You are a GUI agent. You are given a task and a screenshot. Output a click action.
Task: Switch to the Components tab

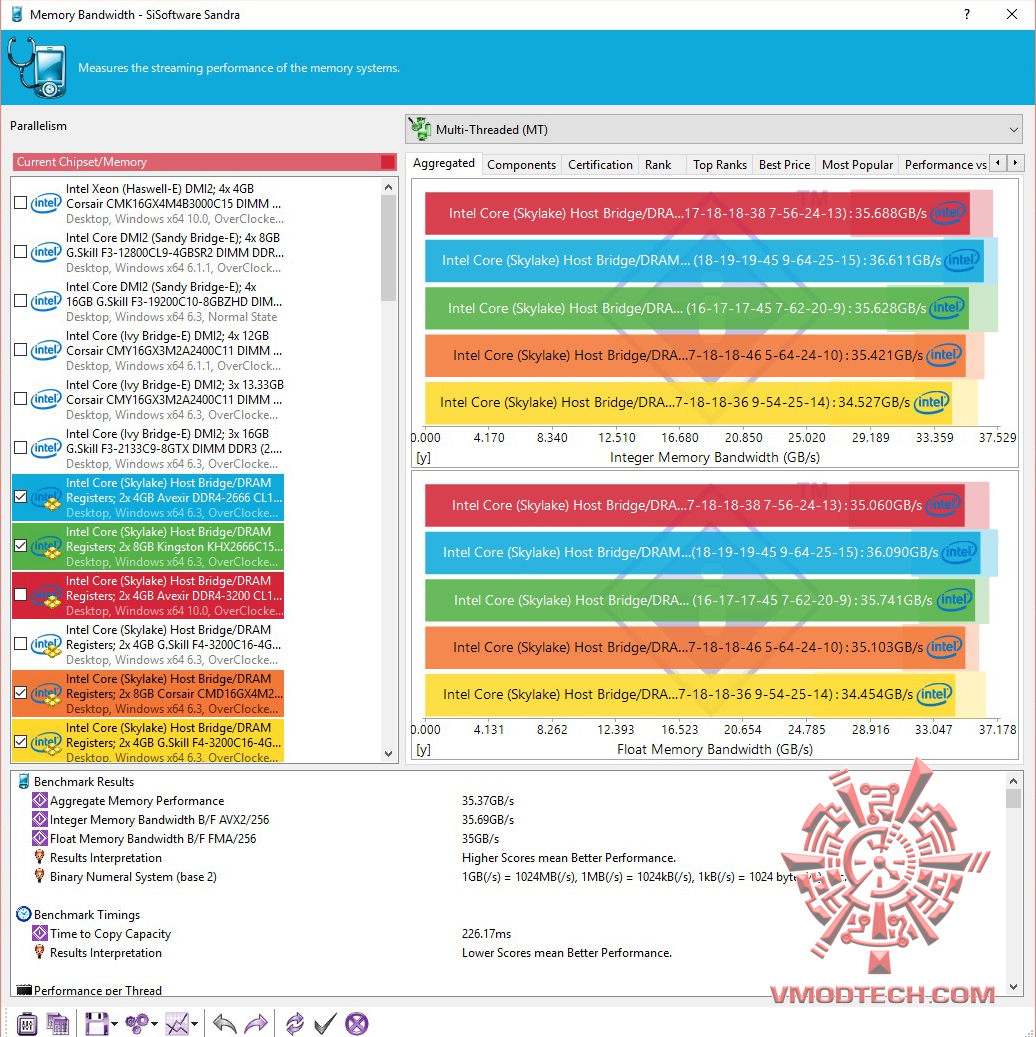click(521, 165)
